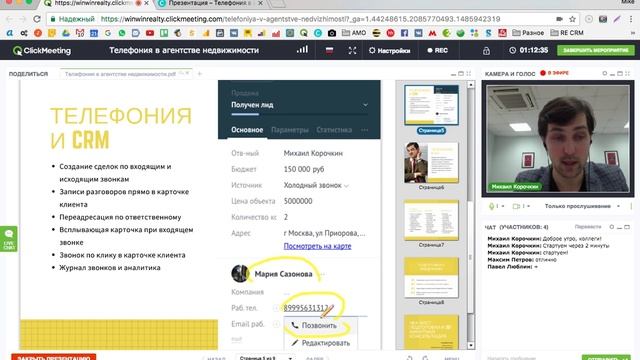Click the 01:12:35 session timer
Image resolution: width=640 pixels, height=360 pixels.
pos(528,50)
